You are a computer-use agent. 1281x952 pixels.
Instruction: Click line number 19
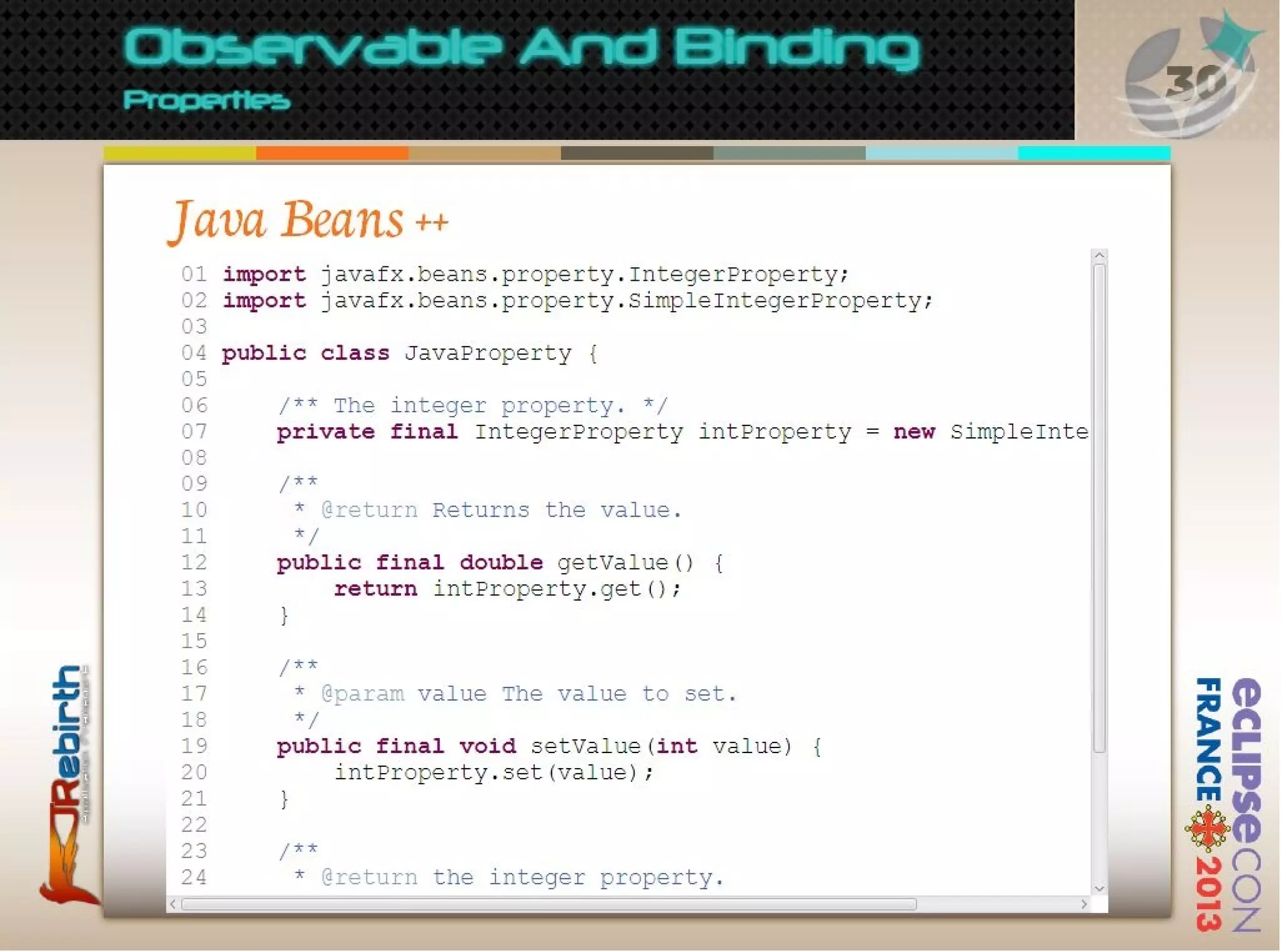(195, 746)
